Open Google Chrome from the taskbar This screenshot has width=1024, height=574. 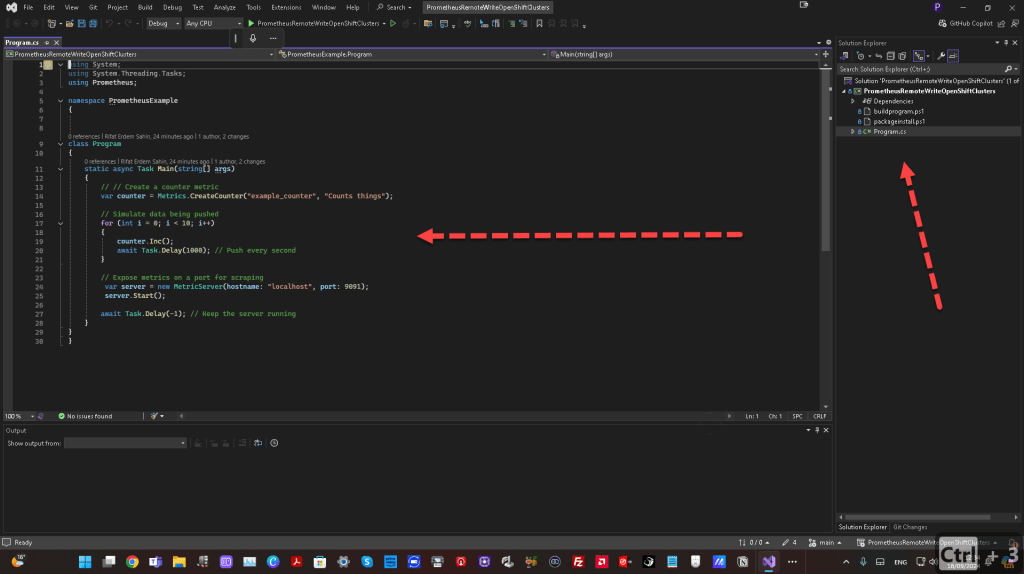(132, 562)
